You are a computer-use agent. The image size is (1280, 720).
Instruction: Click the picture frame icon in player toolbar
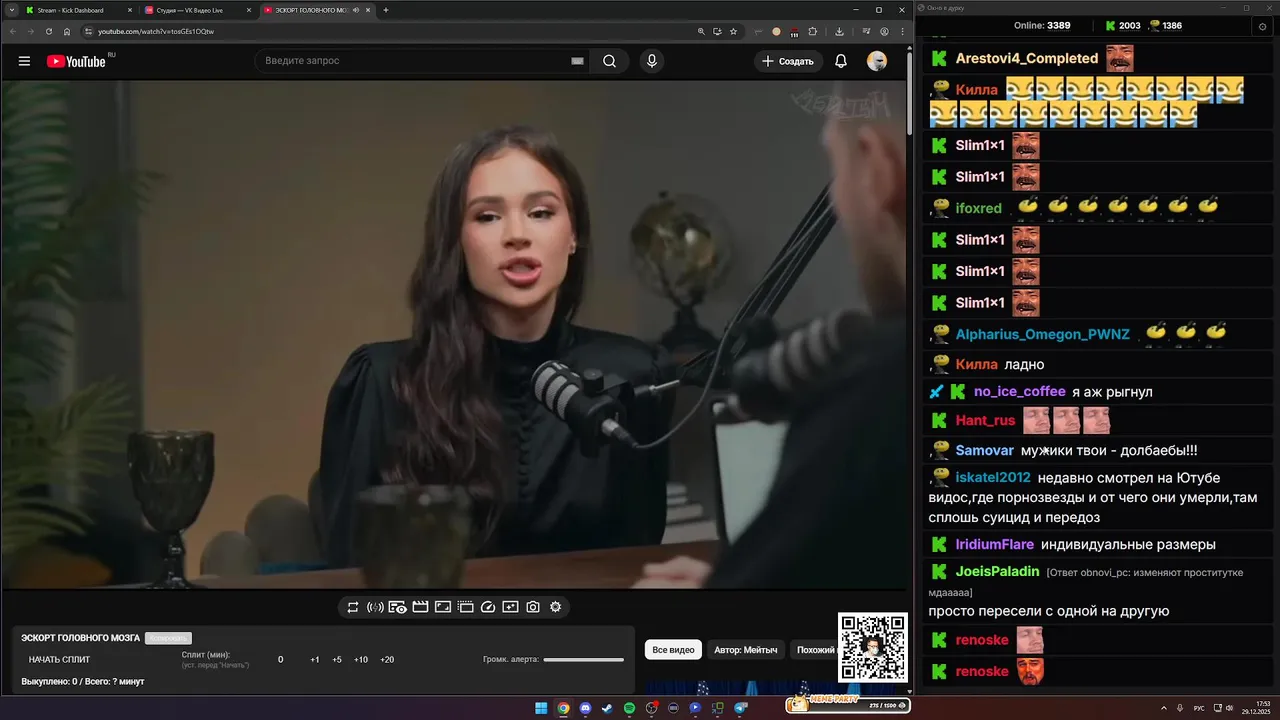pos(442,607)
